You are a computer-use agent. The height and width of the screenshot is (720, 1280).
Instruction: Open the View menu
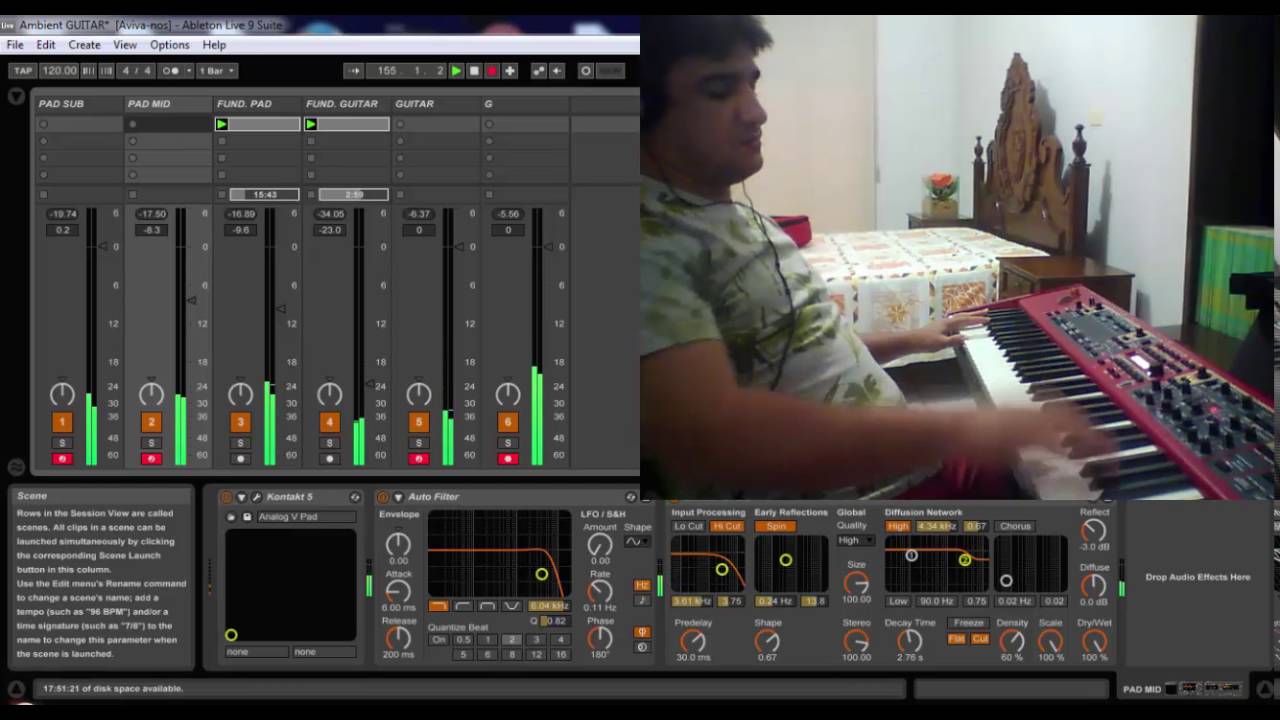(x=125, y=45)
